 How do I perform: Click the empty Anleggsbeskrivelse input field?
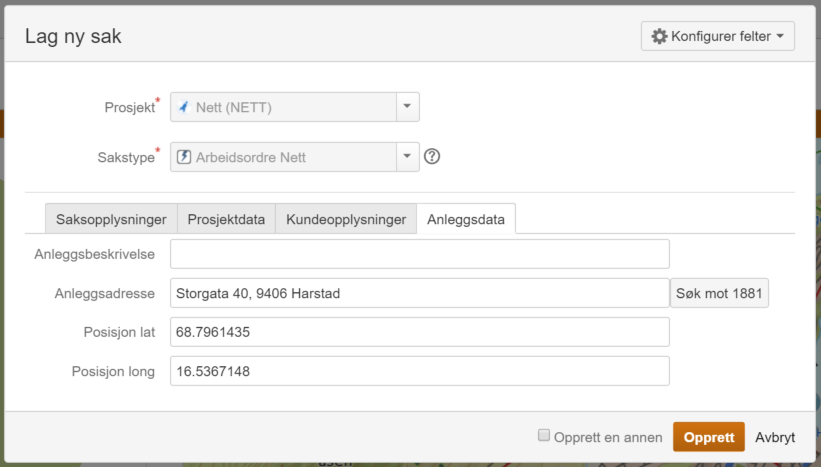419,254
